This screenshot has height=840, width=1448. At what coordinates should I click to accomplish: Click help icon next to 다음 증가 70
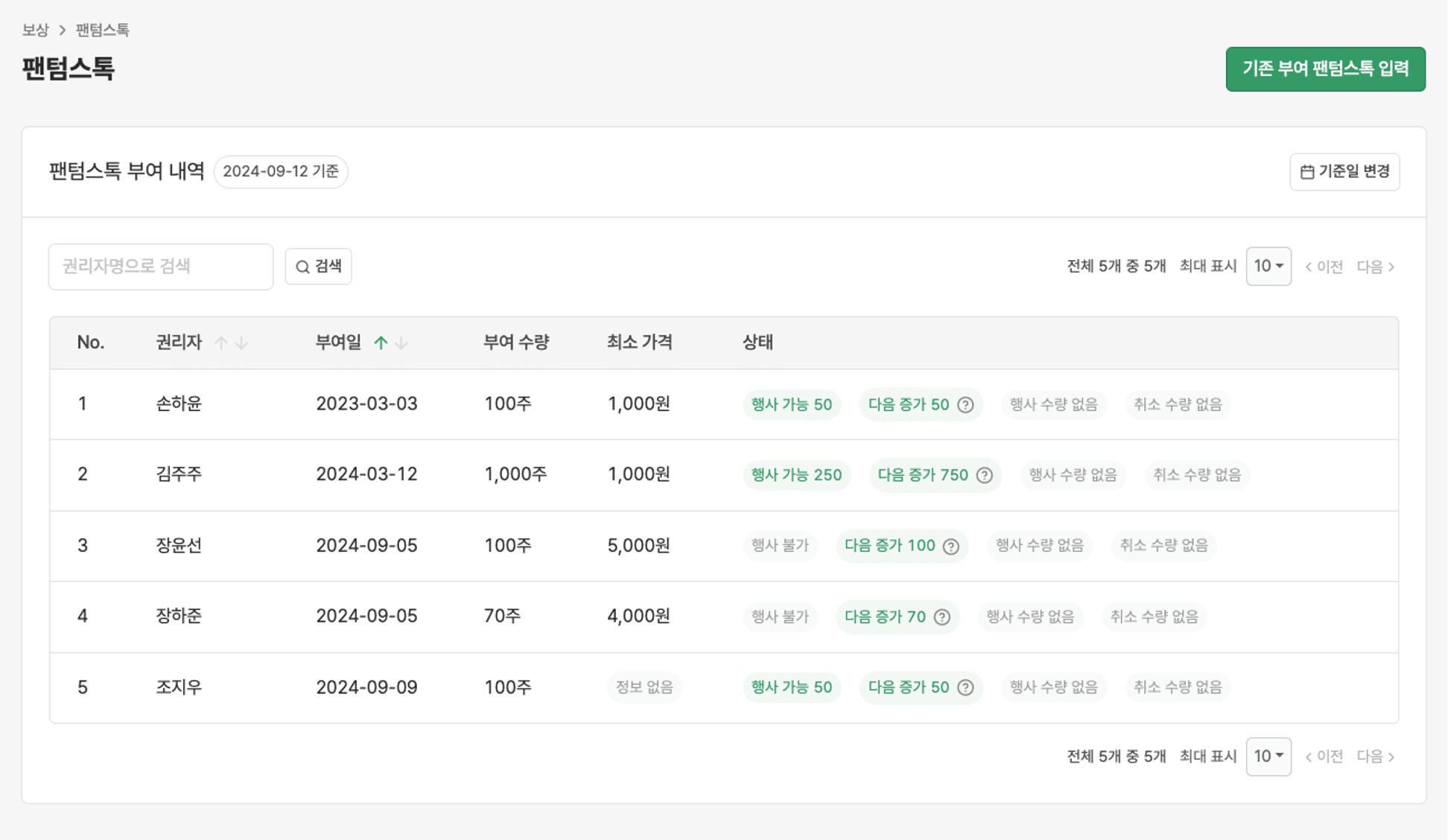coord(941,617)
